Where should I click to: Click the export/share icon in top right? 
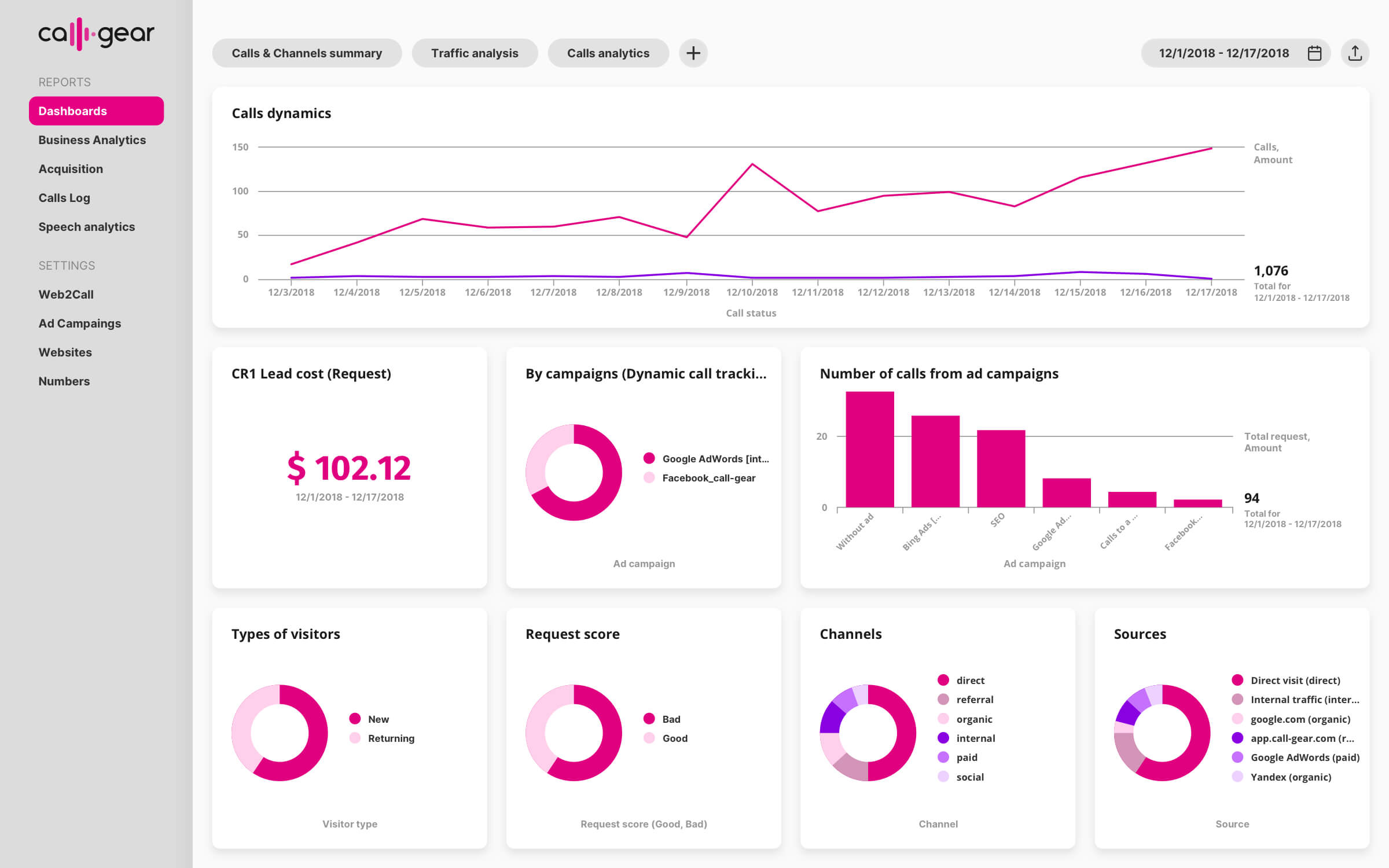click(x=1355, y=53)
